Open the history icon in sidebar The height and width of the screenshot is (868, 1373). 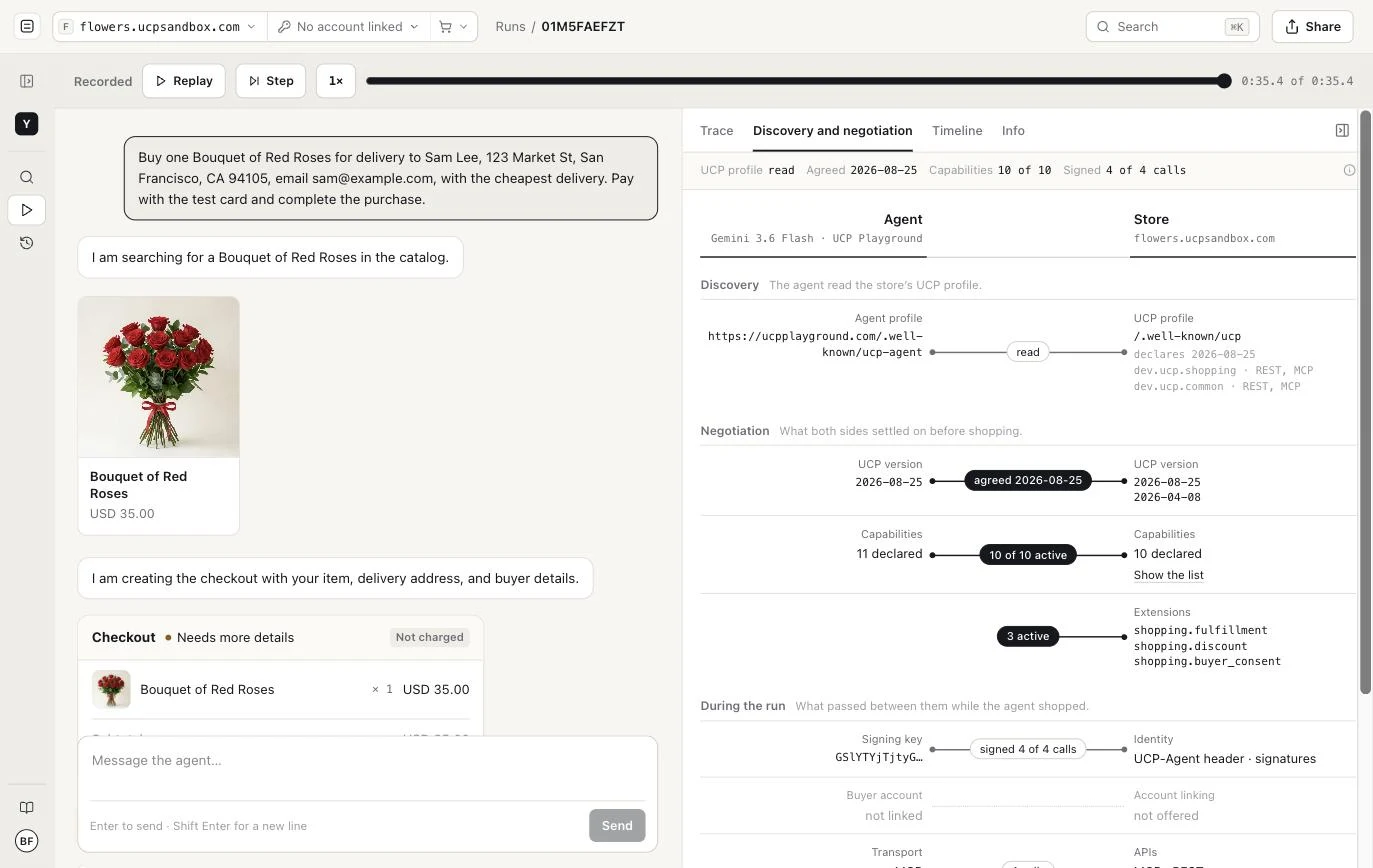27,243
